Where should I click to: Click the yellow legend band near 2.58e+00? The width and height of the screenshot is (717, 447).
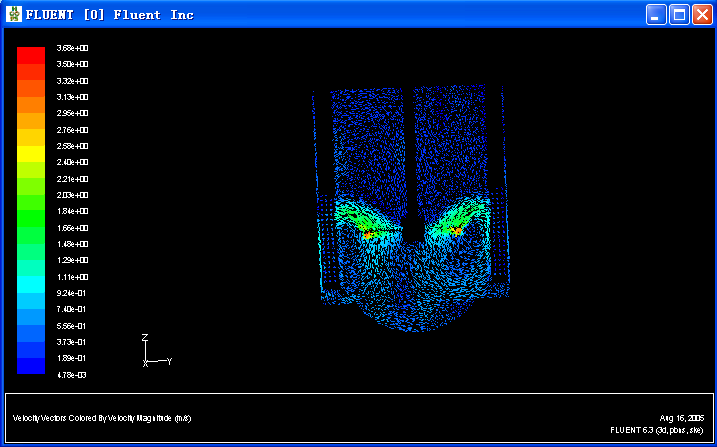point(31,153)
